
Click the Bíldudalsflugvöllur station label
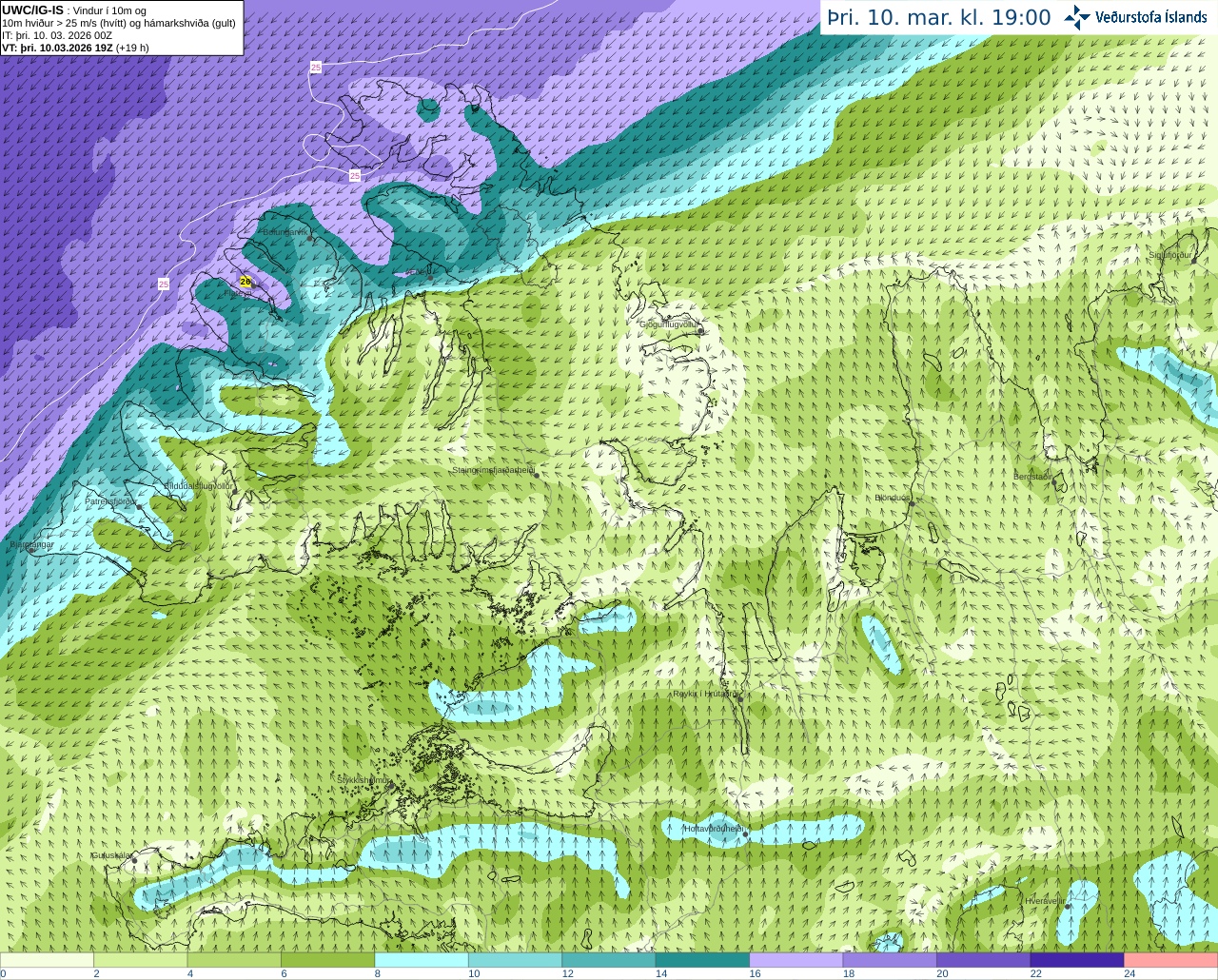(x=199, y=485)
